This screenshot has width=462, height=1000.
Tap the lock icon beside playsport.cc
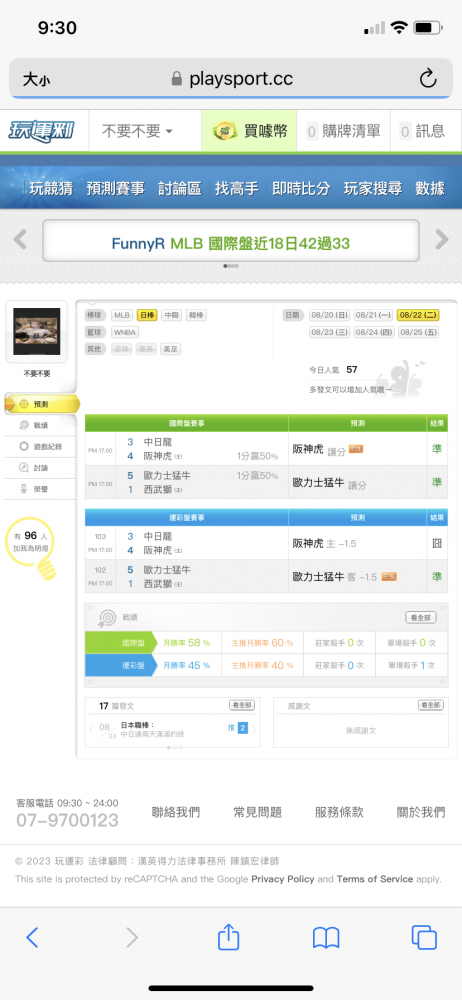coord(177,79)
